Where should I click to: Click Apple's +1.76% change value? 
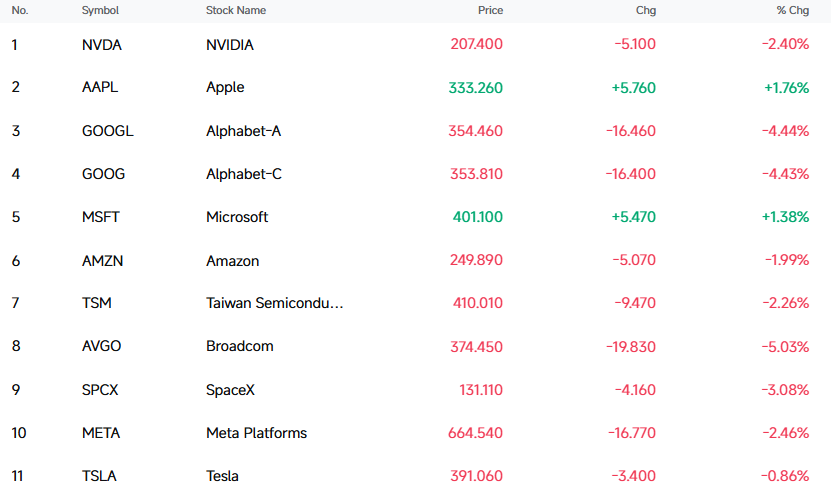tap(786, 88)
